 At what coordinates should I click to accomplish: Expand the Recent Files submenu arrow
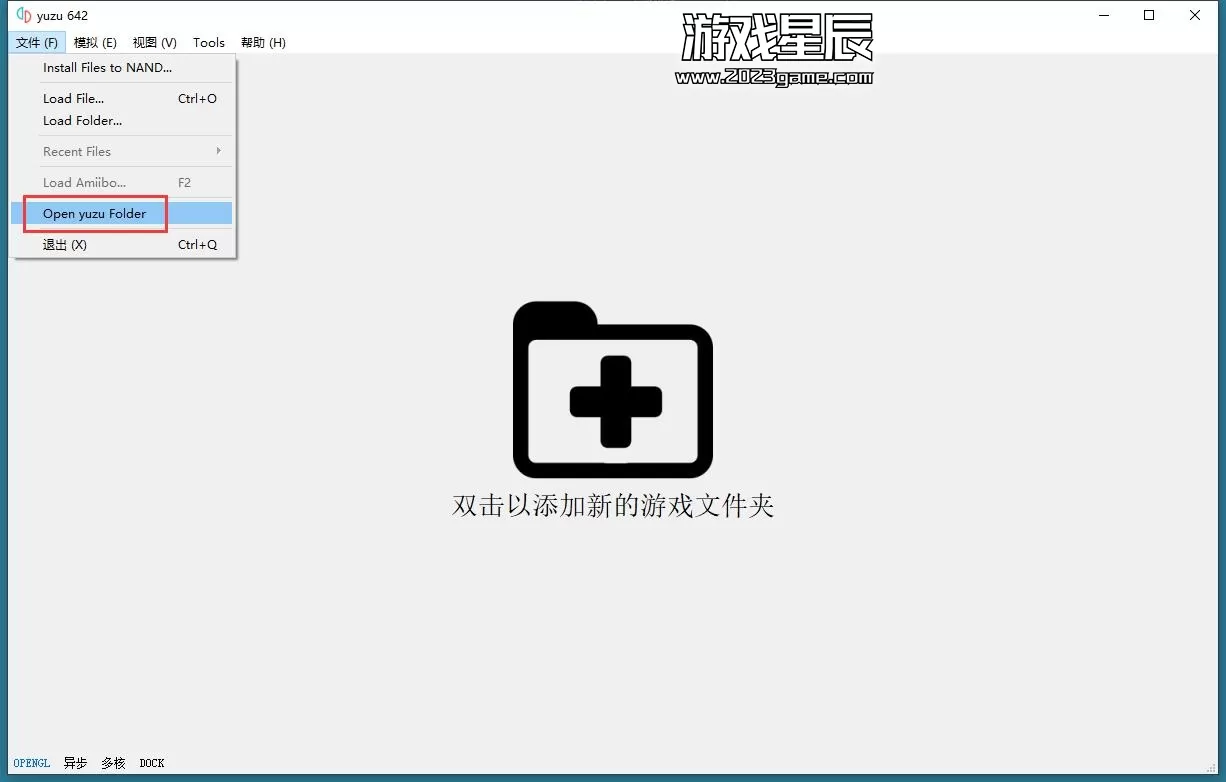218,151
